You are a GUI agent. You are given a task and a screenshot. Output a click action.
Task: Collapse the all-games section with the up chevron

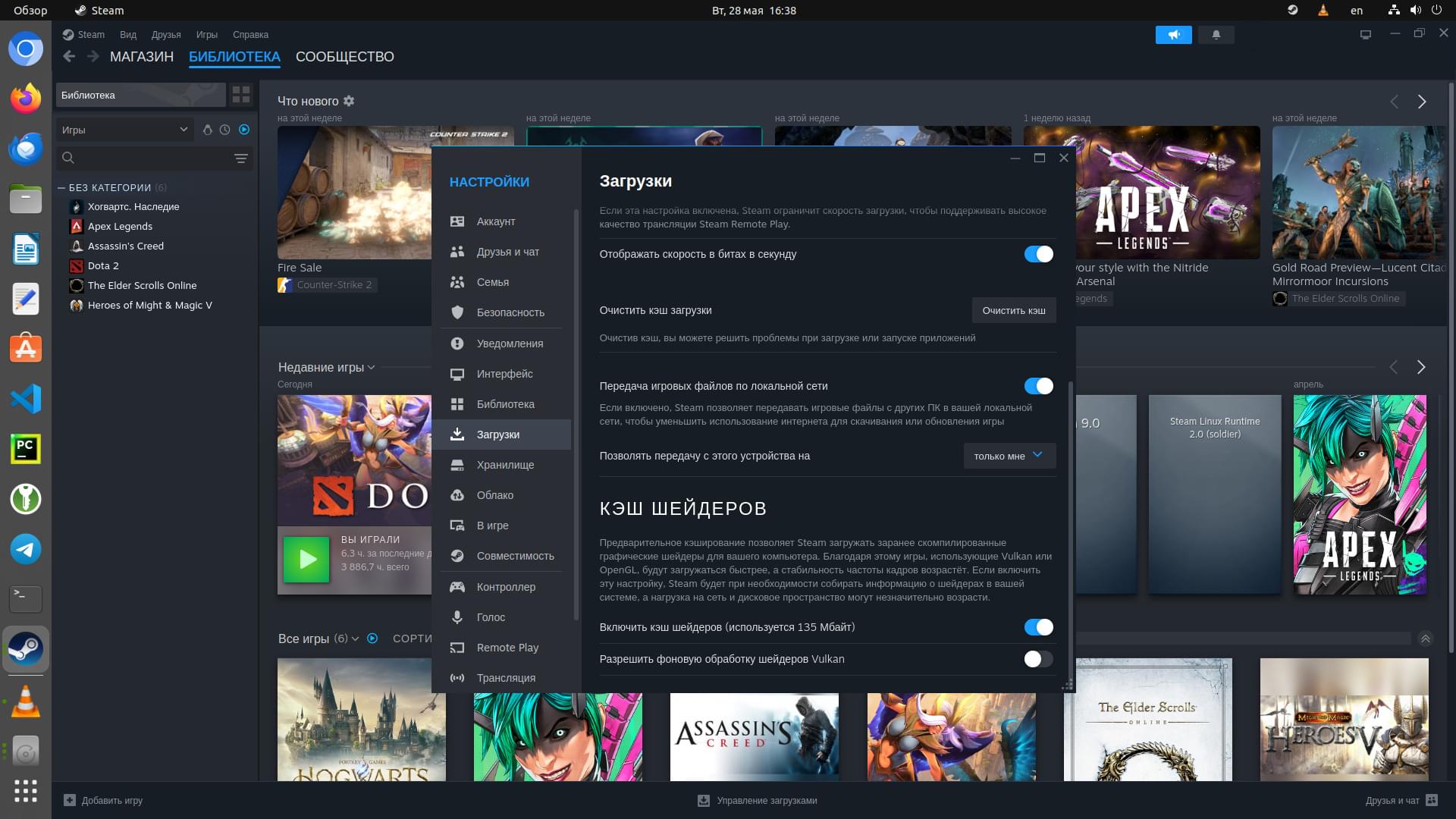pyautogui.click(x=1426, y=639)
